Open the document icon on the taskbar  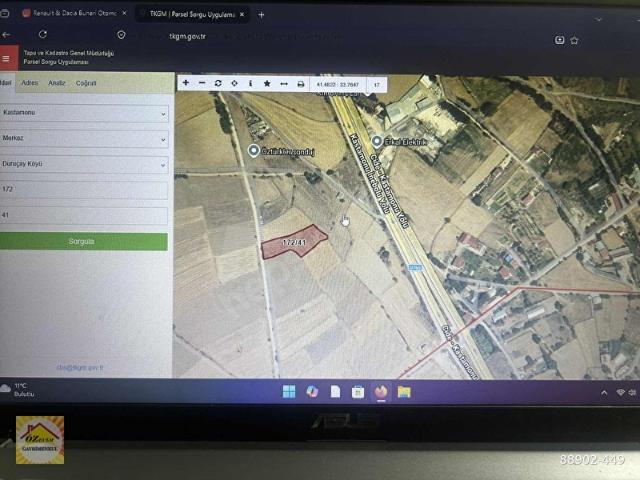coord(335,392)
